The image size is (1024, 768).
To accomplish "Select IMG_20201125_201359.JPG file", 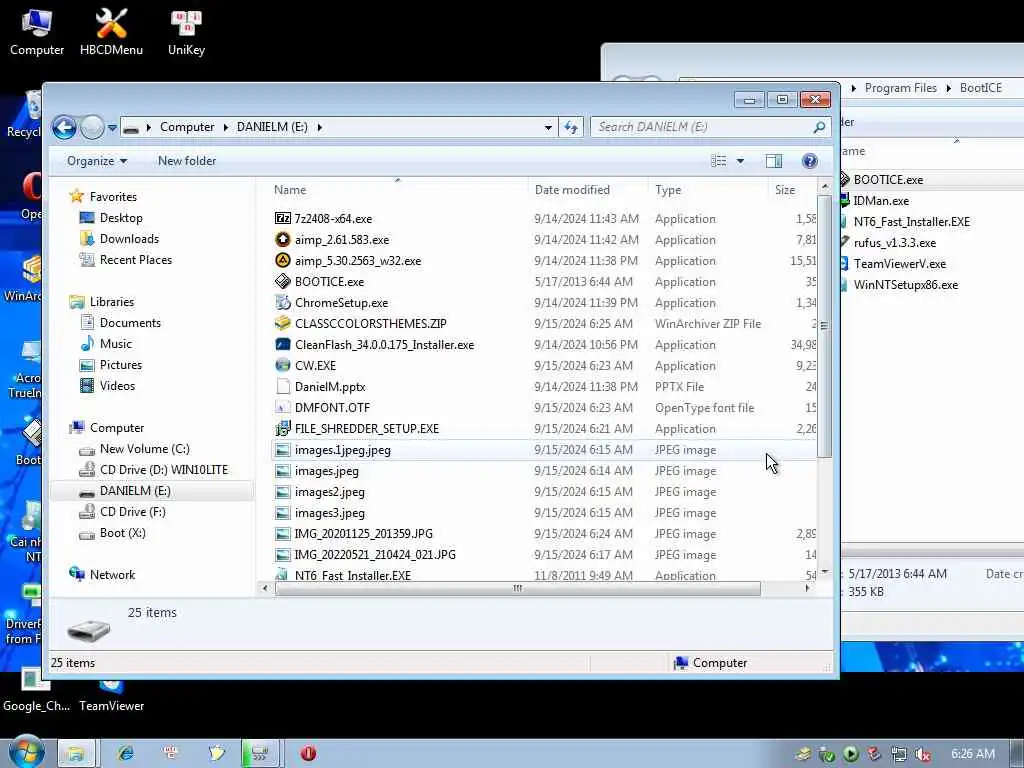I will tap(364, 534).
